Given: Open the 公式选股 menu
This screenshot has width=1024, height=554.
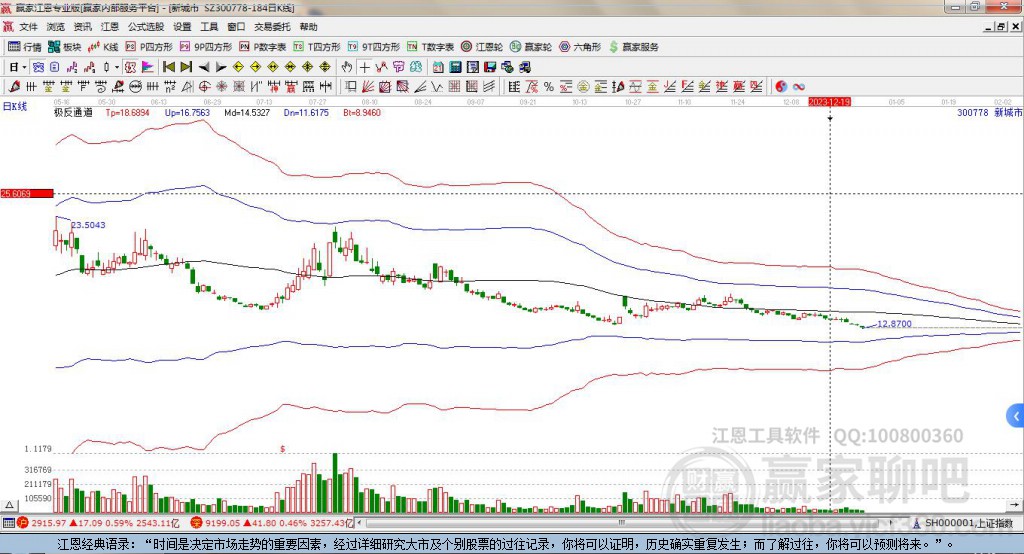Looking at the screenshot, I should [146, 27].
